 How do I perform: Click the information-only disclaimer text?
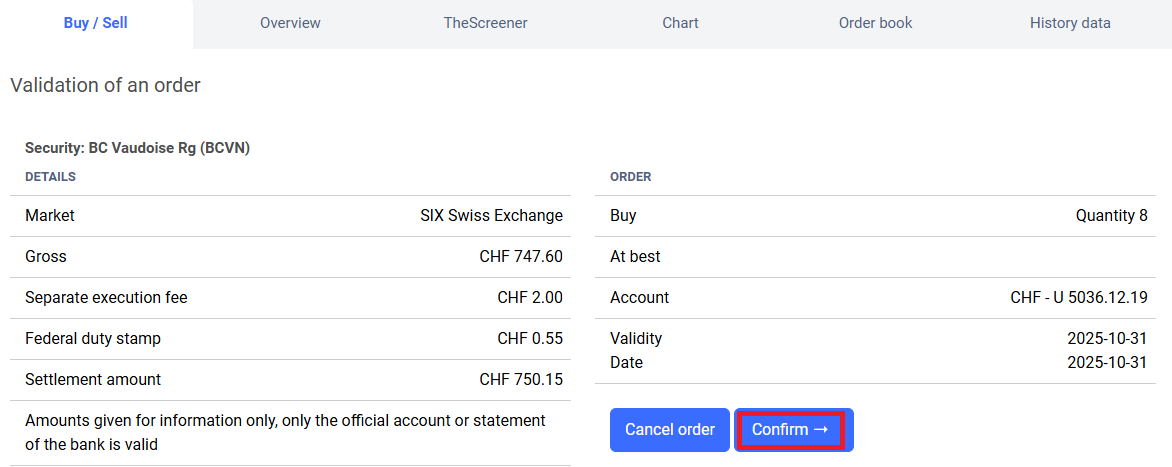285,432
